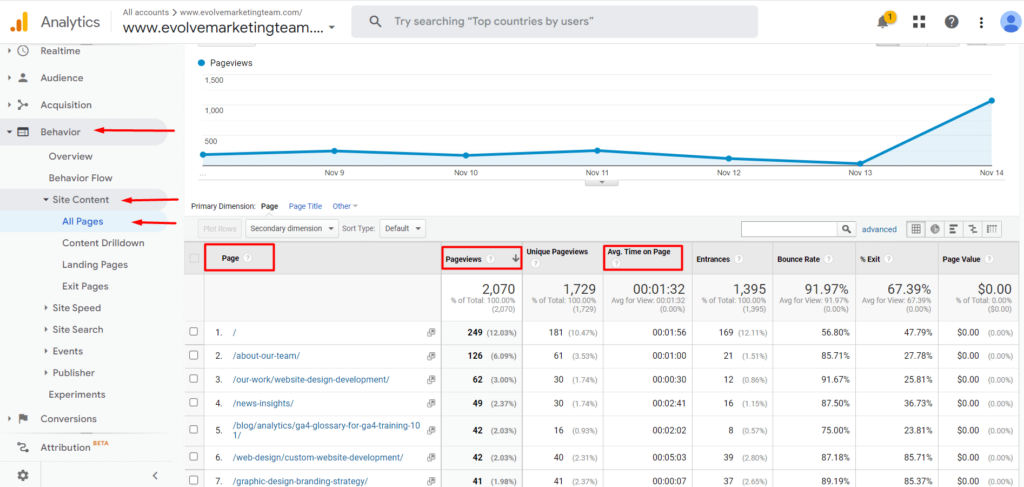Collapse the chart with the small arrow tab
Screen dimensions: 1024x487
601,182
